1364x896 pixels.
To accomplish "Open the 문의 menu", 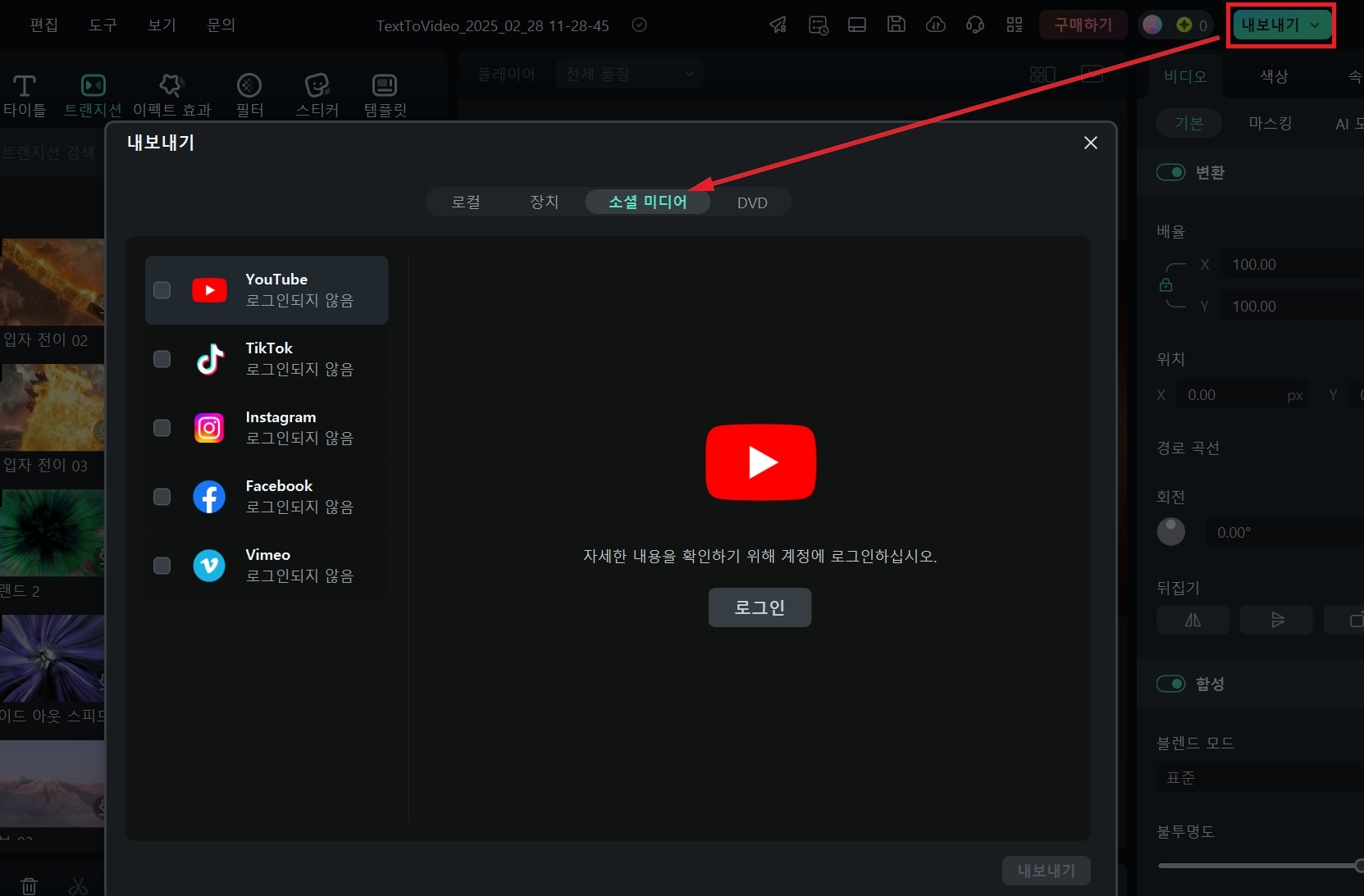I will tap(221, 25).
